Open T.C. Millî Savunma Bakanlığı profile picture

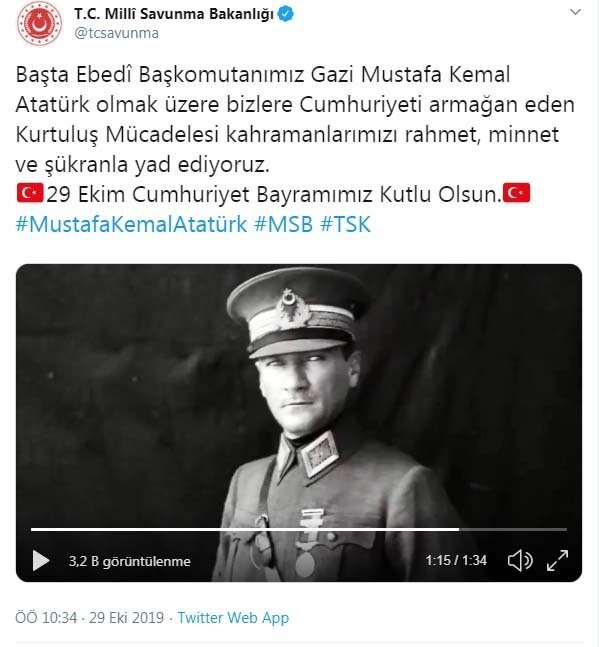pos(39,24)
